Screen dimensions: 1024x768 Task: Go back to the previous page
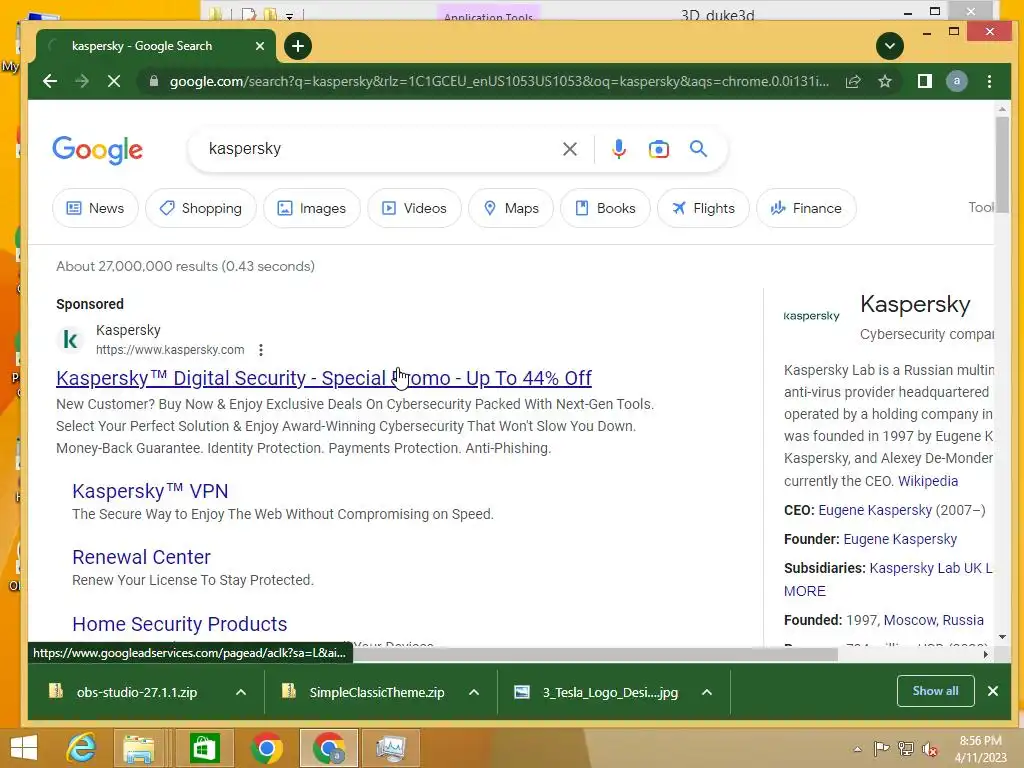[x=50, y=81]
